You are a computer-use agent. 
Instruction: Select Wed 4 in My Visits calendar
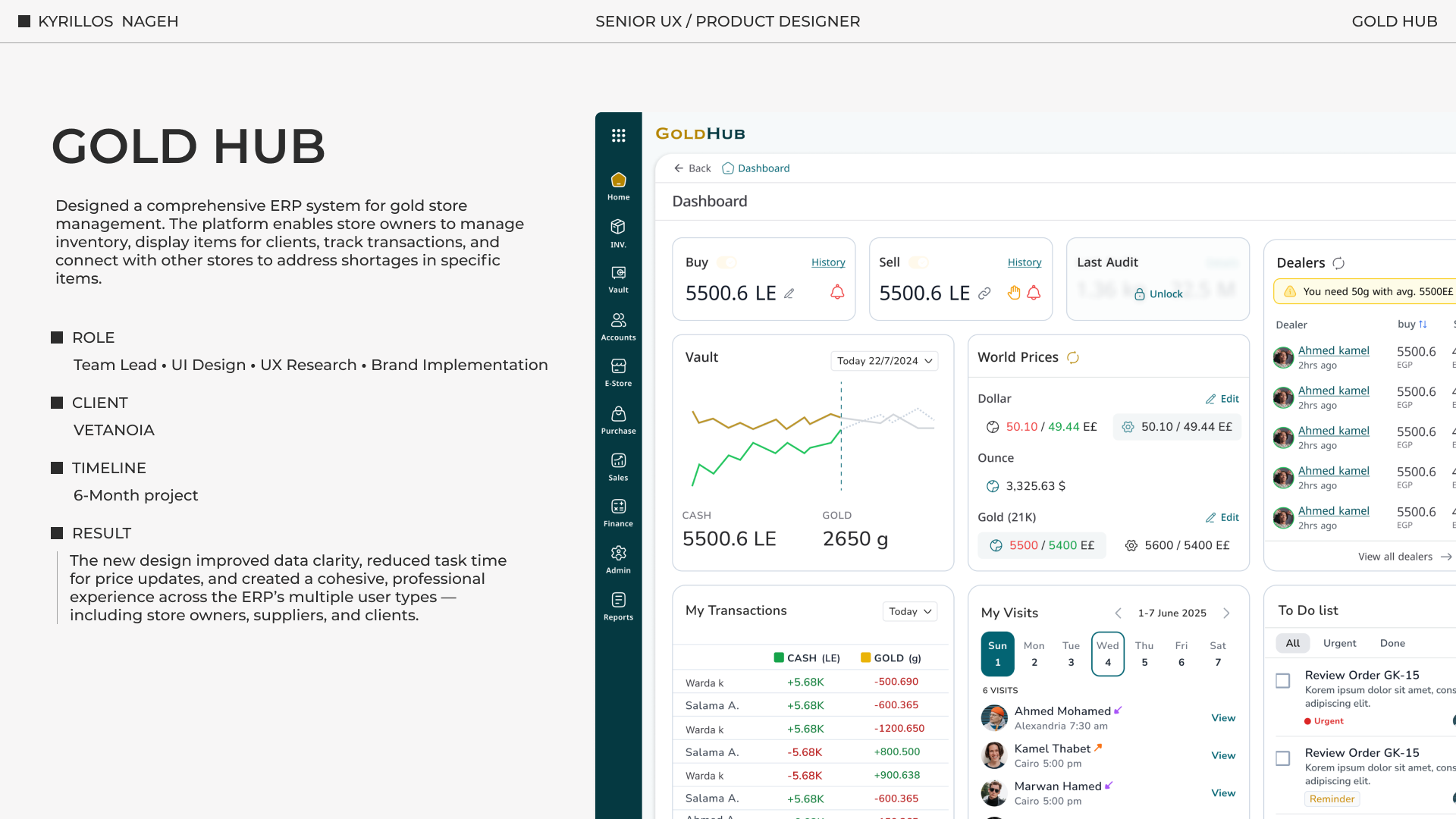tap(1107, 654)
